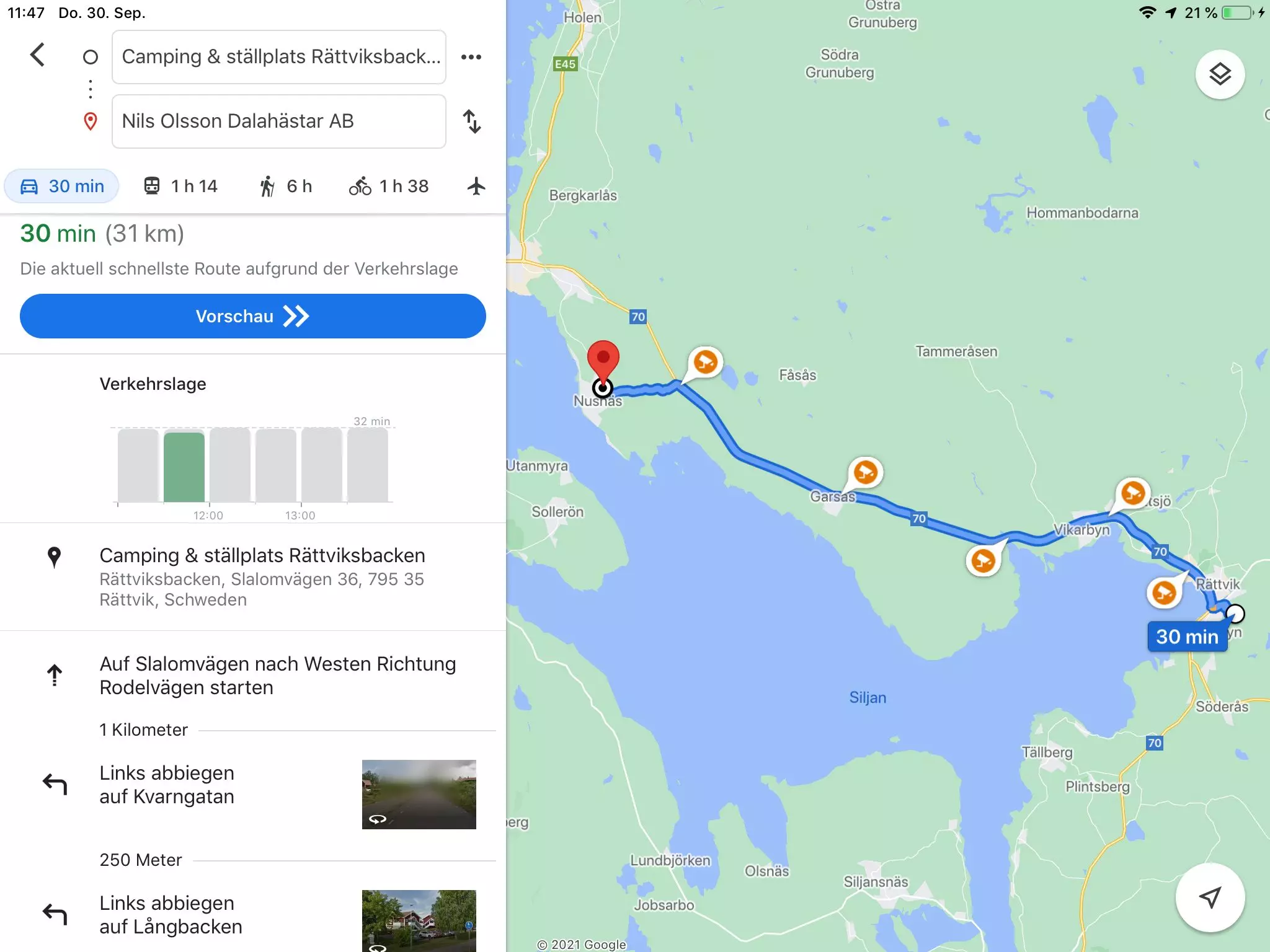Select public transit 1 h 14 tab

[x=180, y=186]
